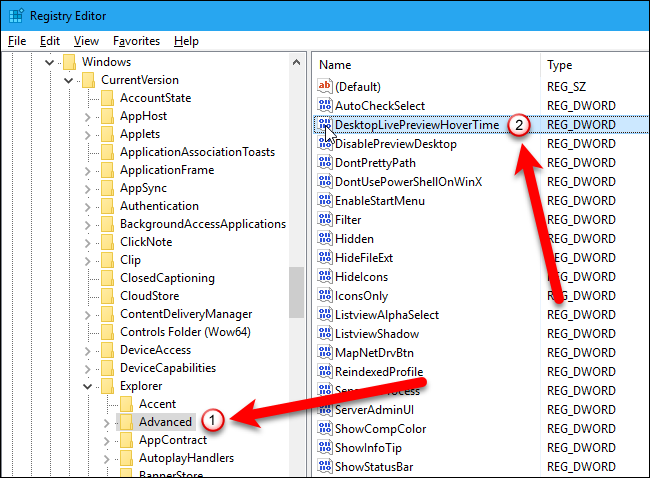
Task: Open the Favorites menu
Action: point(135,41)
